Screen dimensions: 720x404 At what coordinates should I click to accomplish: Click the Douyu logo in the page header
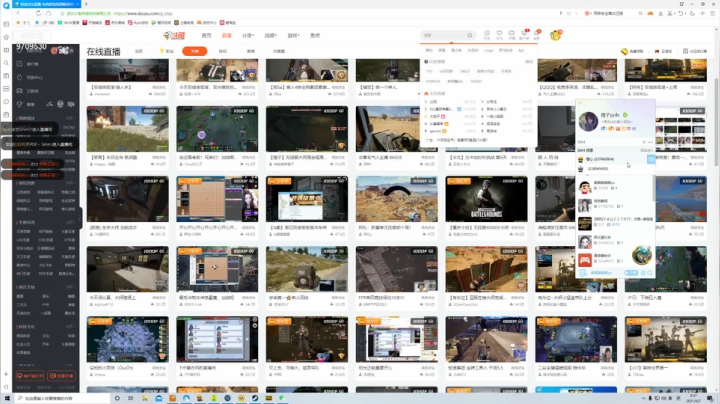coord(174,35)
